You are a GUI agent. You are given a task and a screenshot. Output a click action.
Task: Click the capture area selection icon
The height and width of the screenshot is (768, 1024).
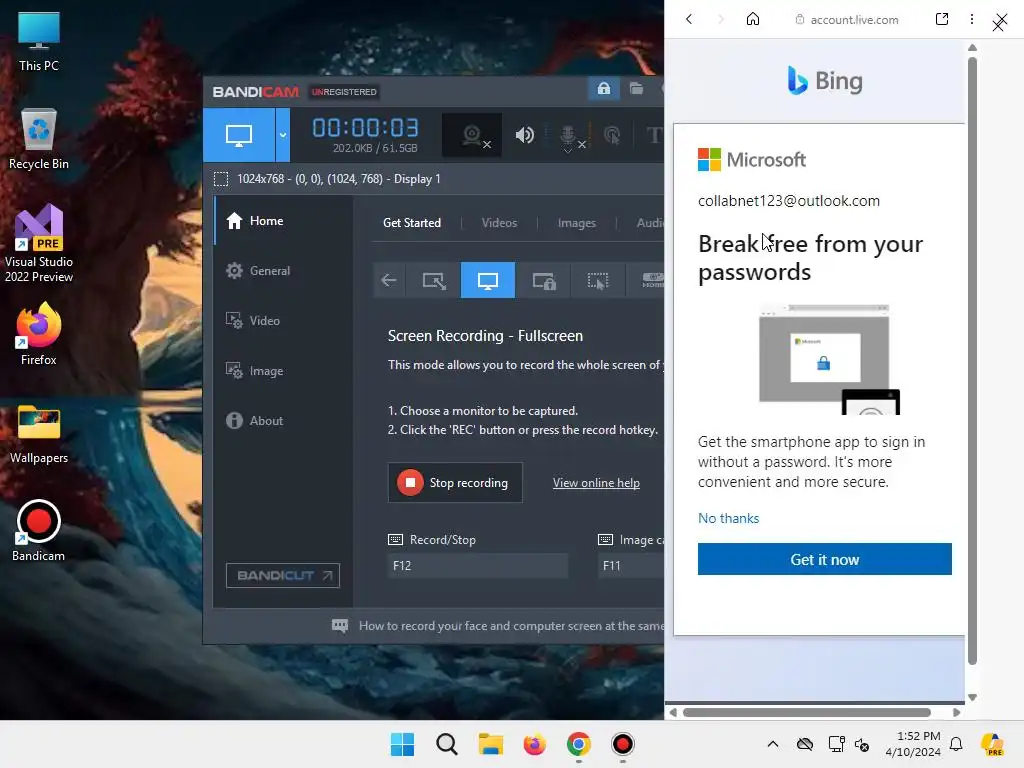pyautogui.click(x=221, y=179)
